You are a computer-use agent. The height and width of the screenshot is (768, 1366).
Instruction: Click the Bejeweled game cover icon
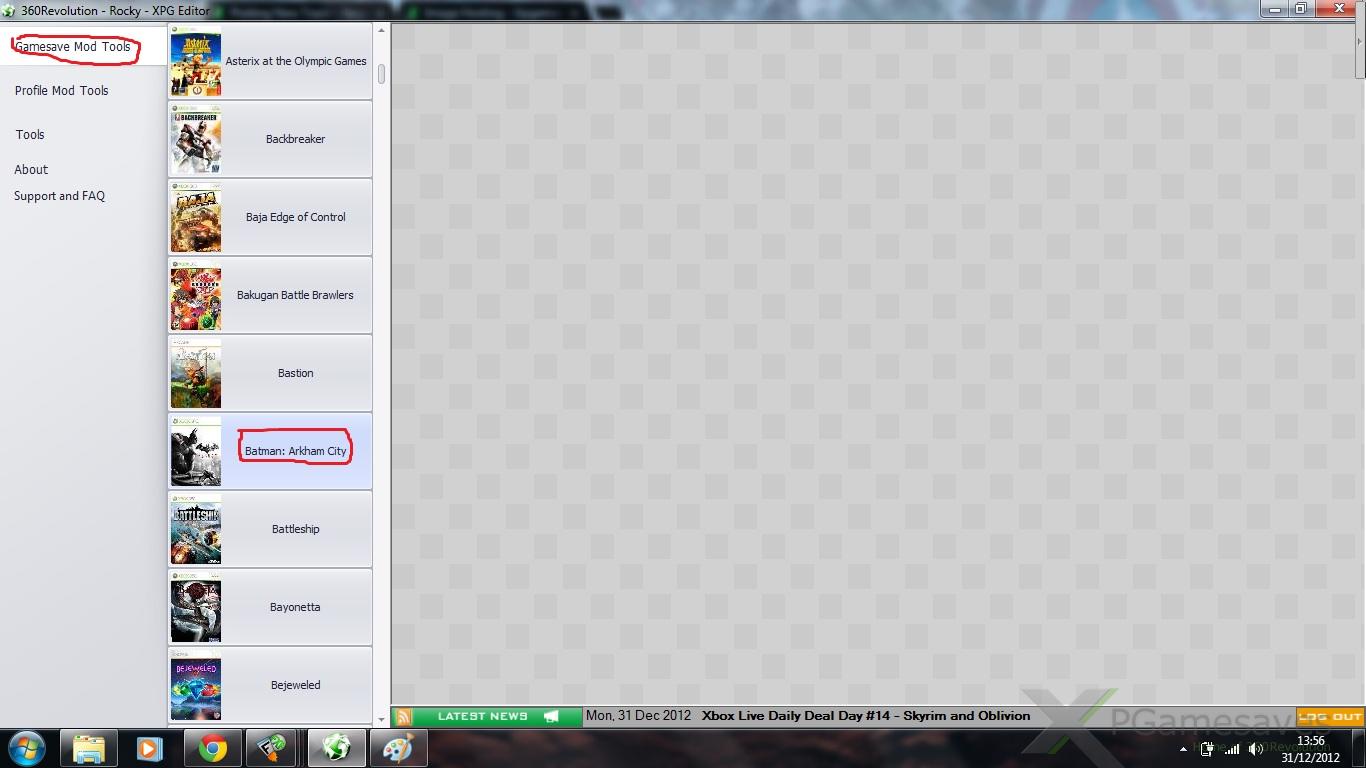click(196, 686)
